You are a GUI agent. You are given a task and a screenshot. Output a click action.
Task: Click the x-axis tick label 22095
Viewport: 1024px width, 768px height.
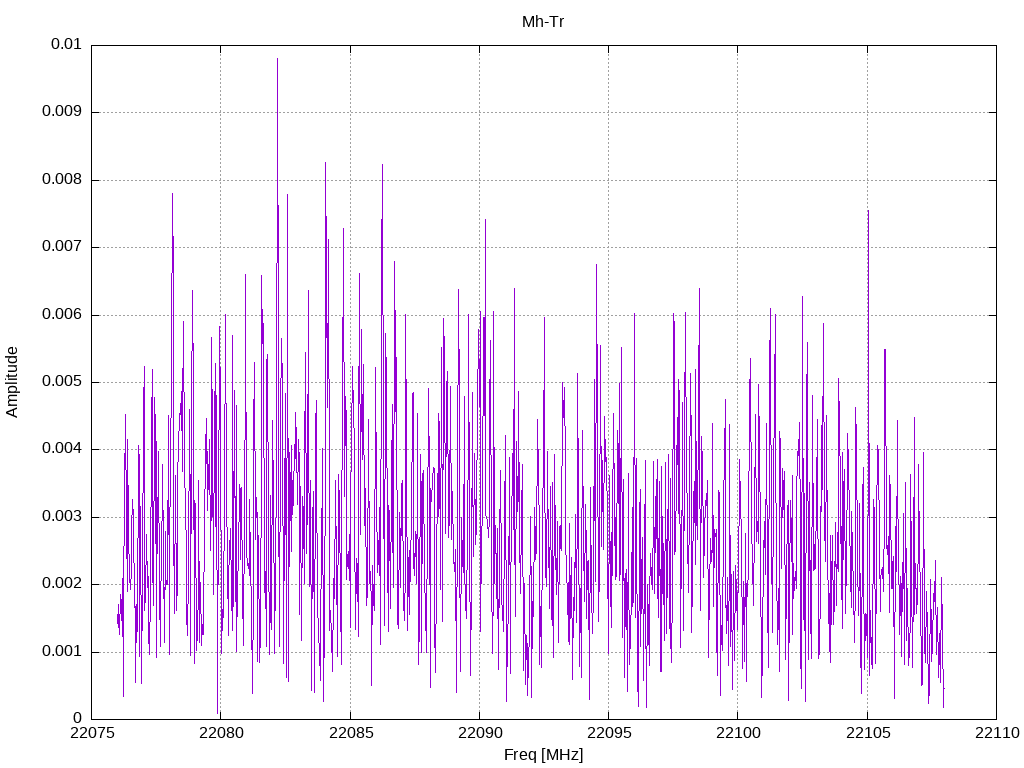(x=609, y=733)
